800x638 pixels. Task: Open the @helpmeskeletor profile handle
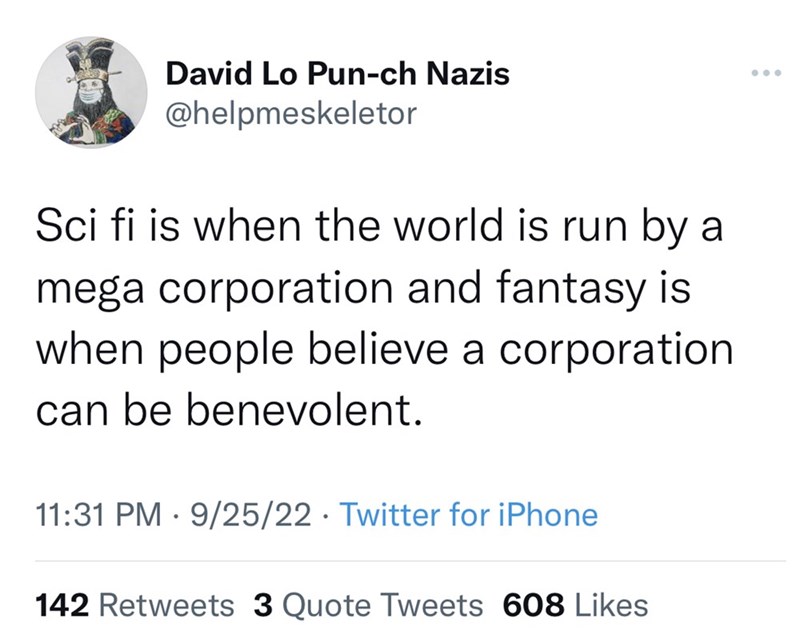(294, 112)
